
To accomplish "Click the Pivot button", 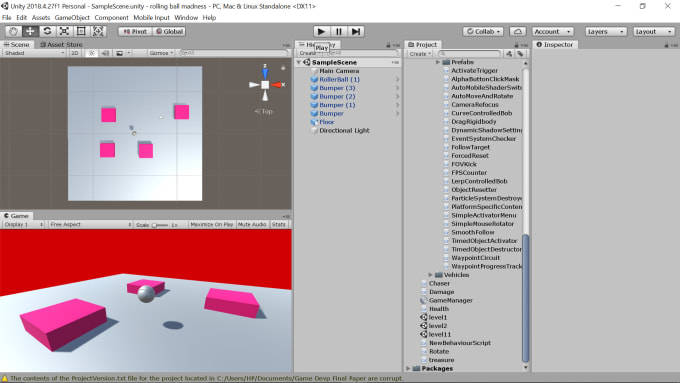I will click(135, 32).
